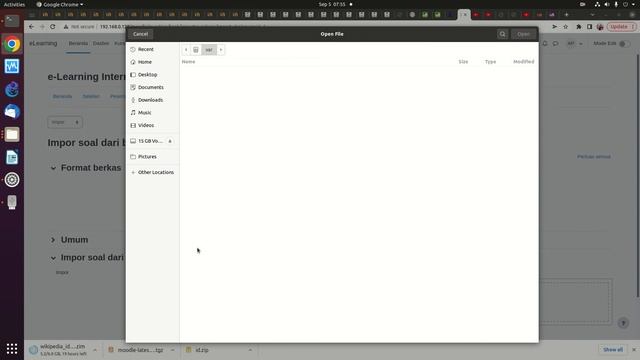640x360 pixels.
Task: Collapse Impor soal dari section
Action: click(x=53, y=258)
